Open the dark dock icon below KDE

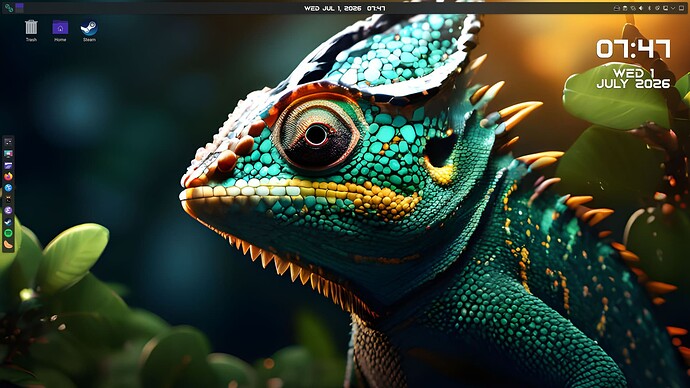8,199
